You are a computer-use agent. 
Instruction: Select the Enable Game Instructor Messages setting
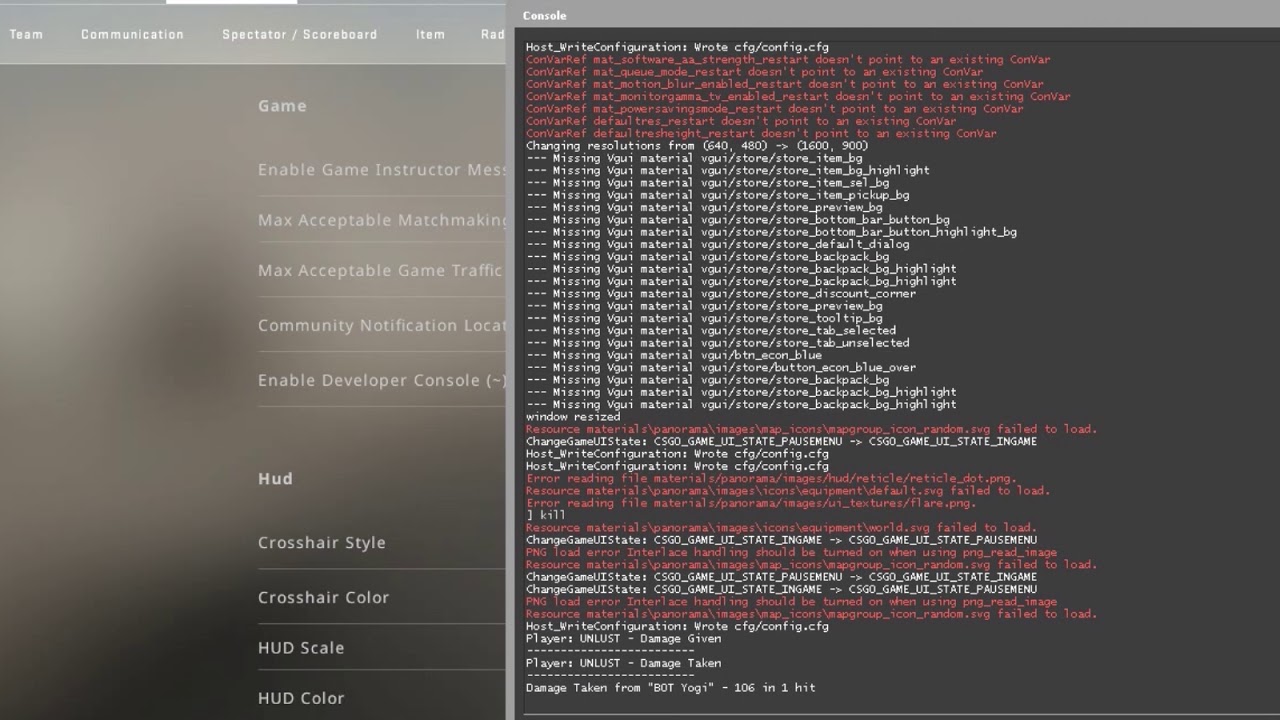tap(382, 170)
